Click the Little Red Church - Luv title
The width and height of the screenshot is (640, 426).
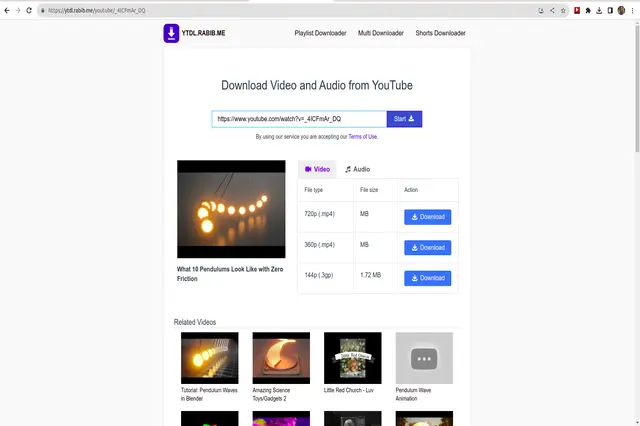349,390
